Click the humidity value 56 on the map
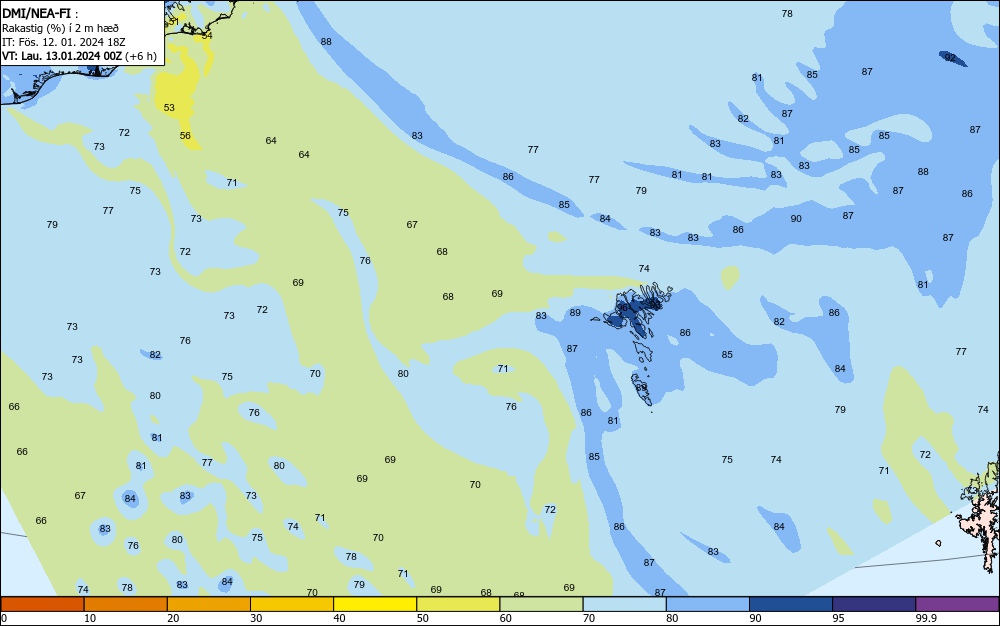 pyautogui.click(x=185, y=136)
